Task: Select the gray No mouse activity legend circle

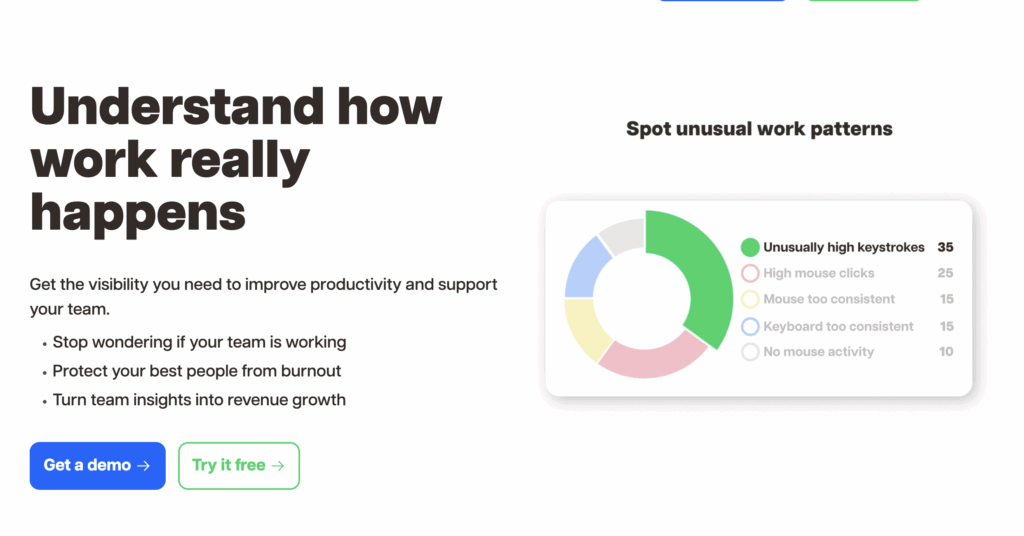Action: tap(750, 352)
